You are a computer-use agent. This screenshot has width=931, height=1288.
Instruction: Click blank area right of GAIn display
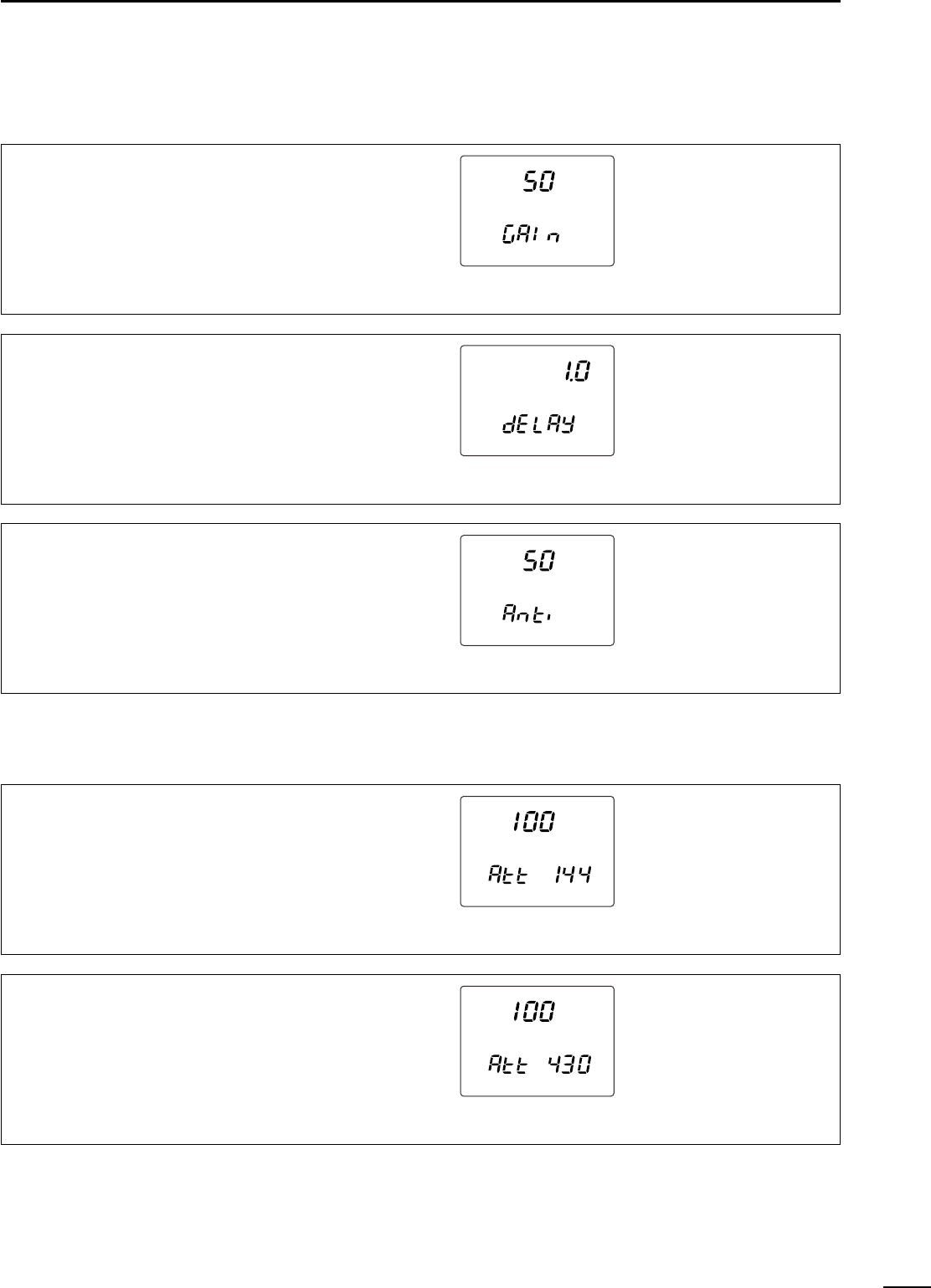tap(727, 229)
